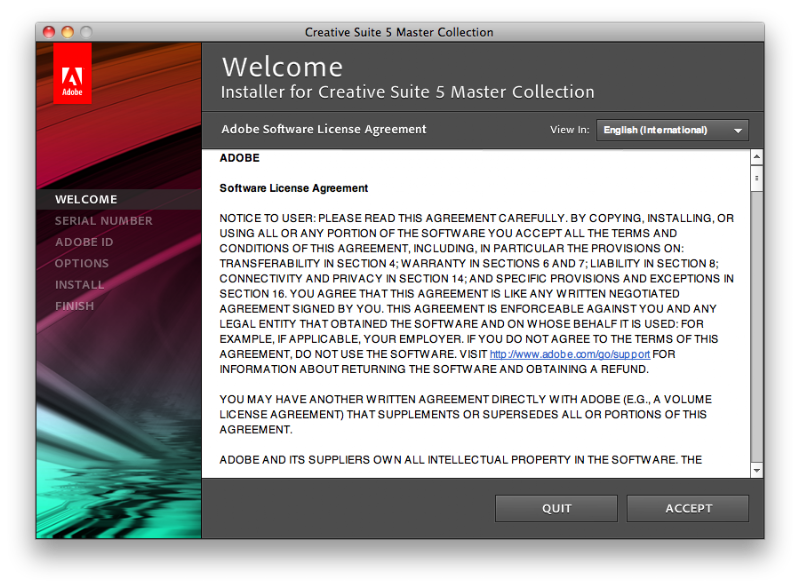Click the license scrollbar down arrow
This screenshot has width=800, height=588.
click(757, 471)
